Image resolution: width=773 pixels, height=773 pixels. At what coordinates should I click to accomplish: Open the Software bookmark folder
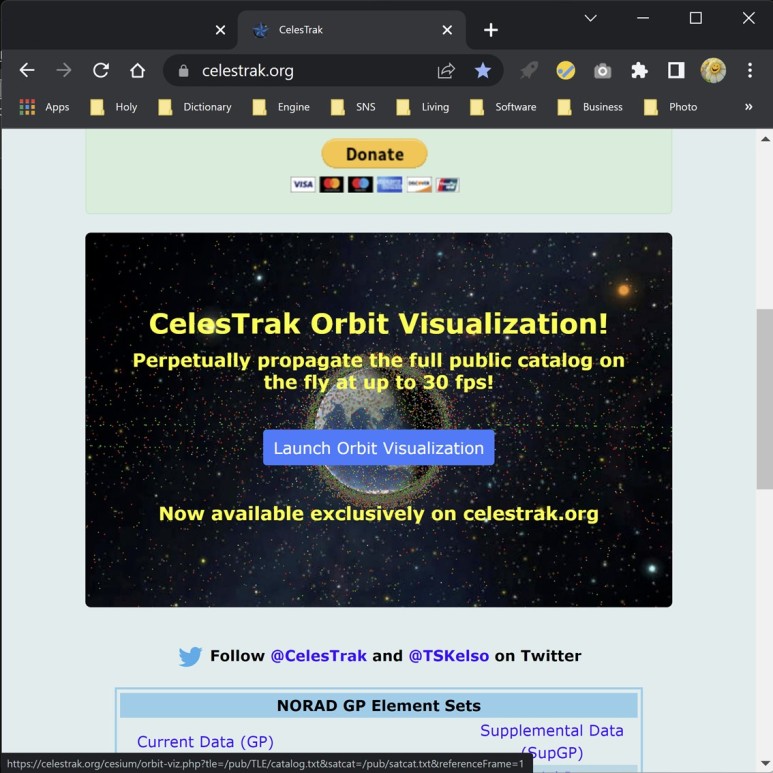[503, 107]
